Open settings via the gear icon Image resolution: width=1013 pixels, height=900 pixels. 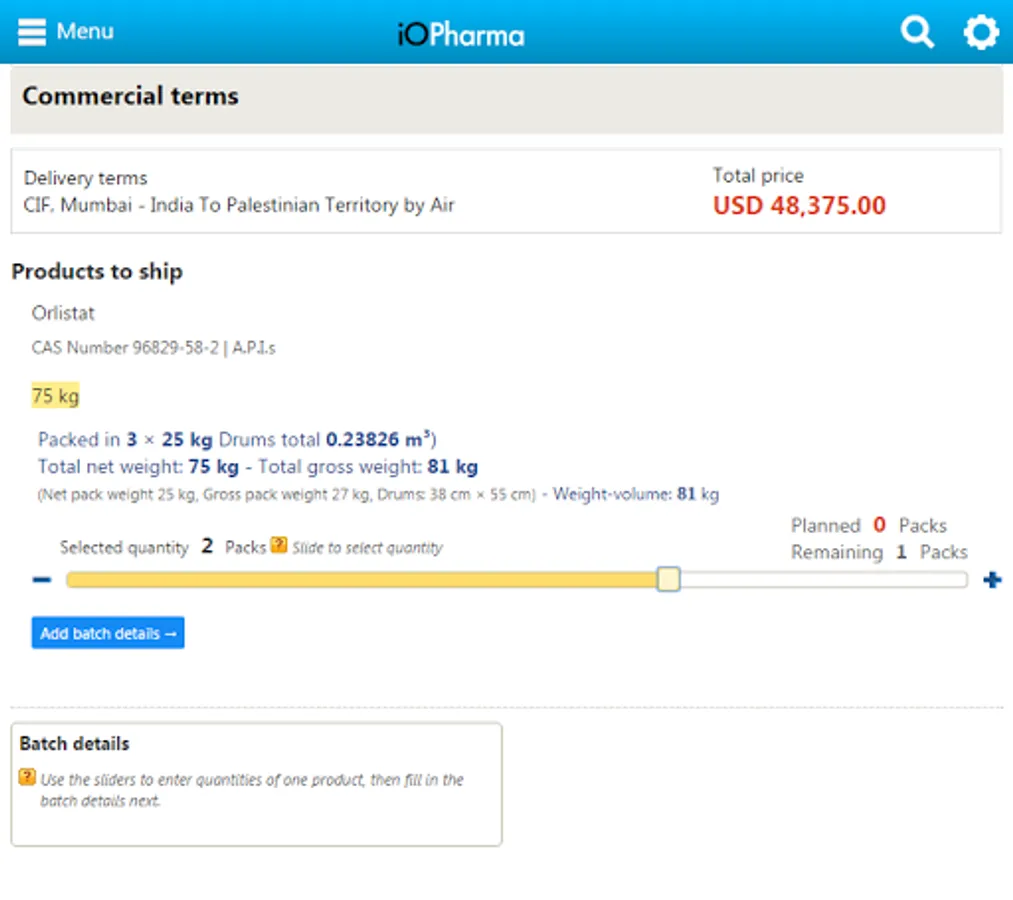tap(980, 32)
